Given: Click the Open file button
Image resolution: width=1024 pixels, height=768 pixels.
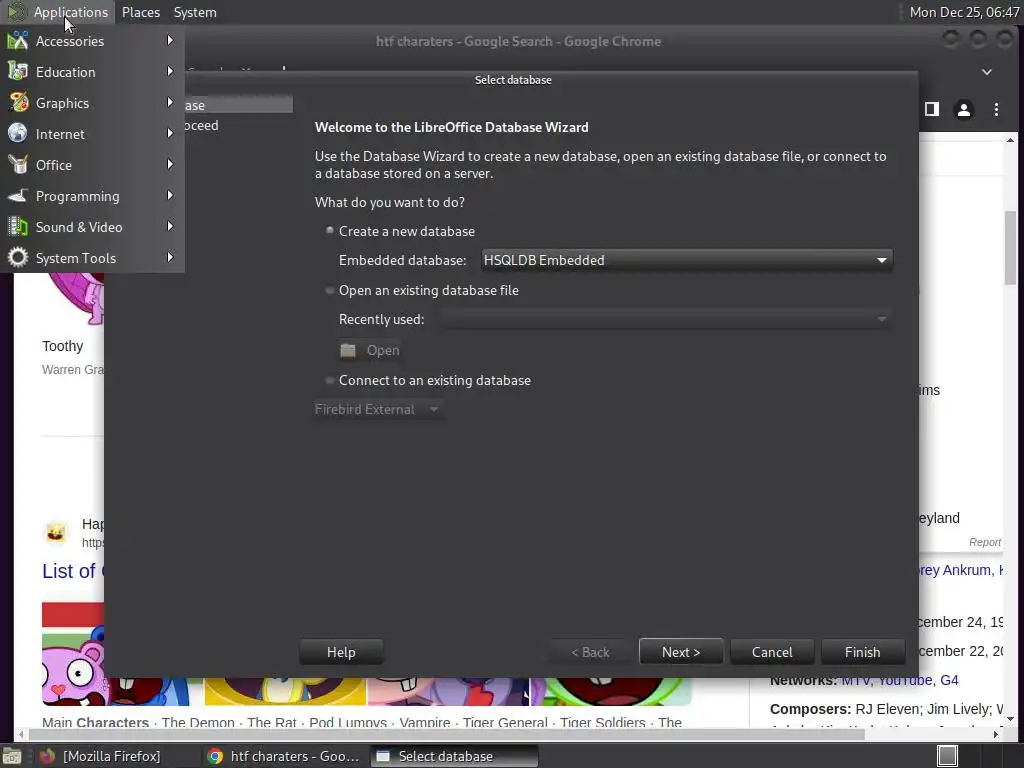Looking at the screenshot, I should (370, 350).
